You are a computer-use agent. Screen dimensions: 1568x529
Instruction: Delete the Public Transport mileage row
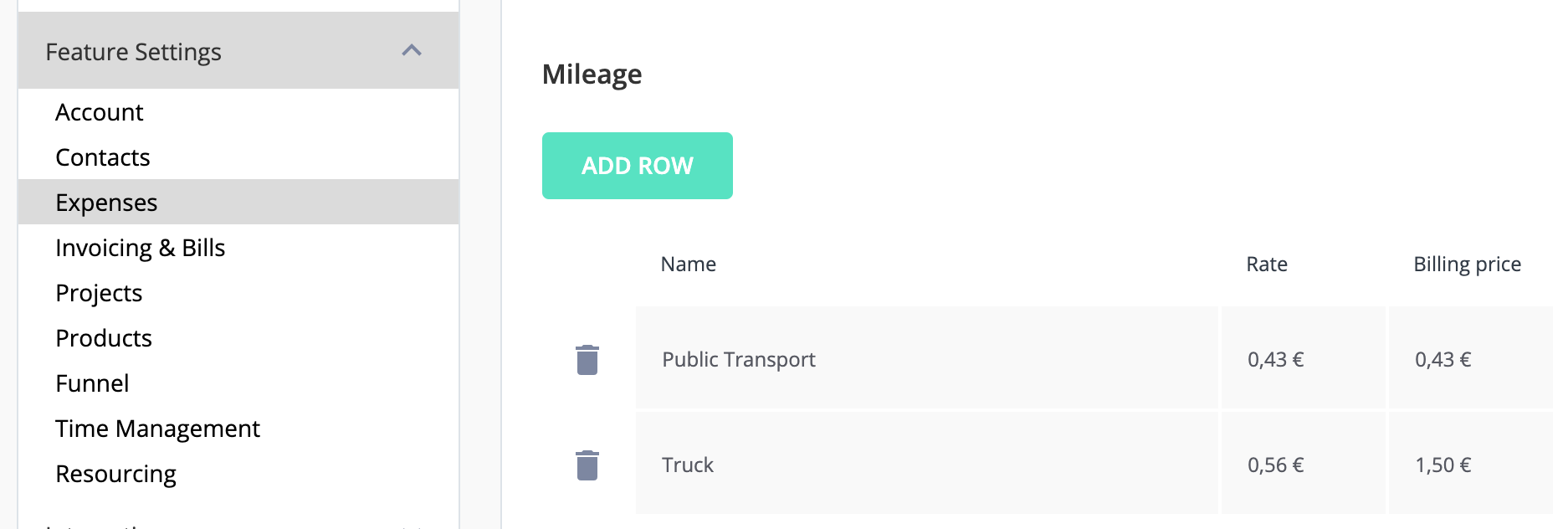click(587, 360)
